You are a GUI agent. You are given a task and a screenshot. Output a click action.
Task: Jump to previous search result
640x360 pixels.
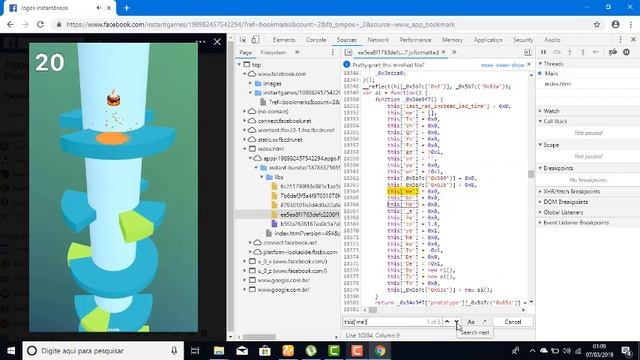click(447, 322)
